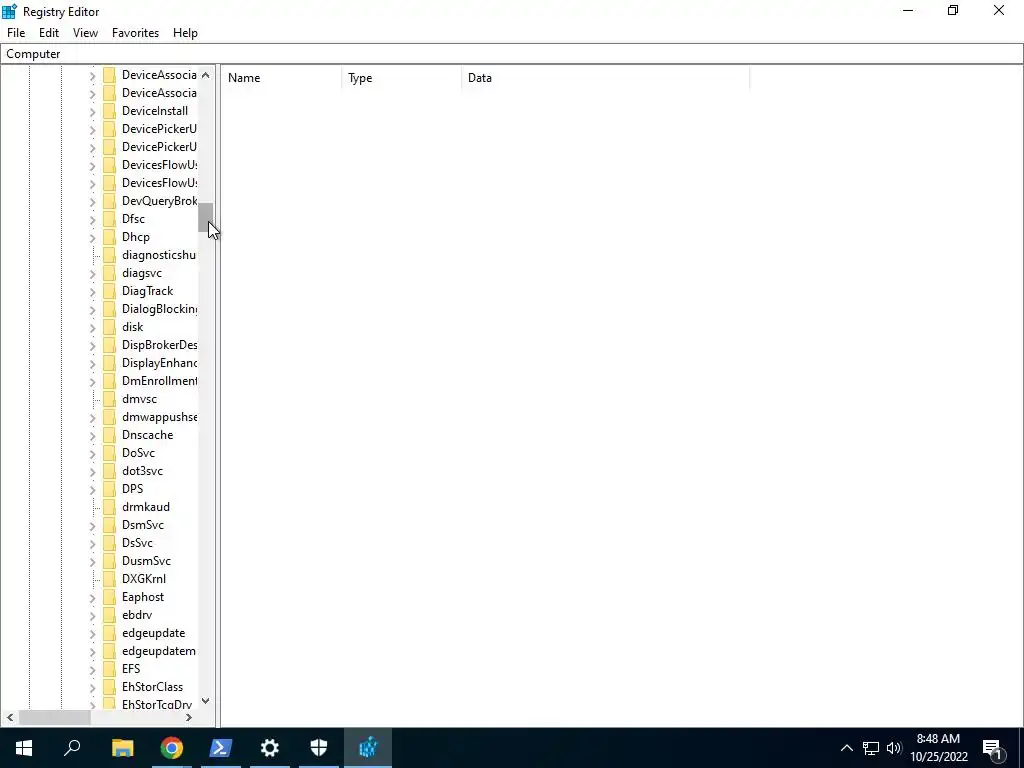Select the Dnscache folder icon

point(110,435)
